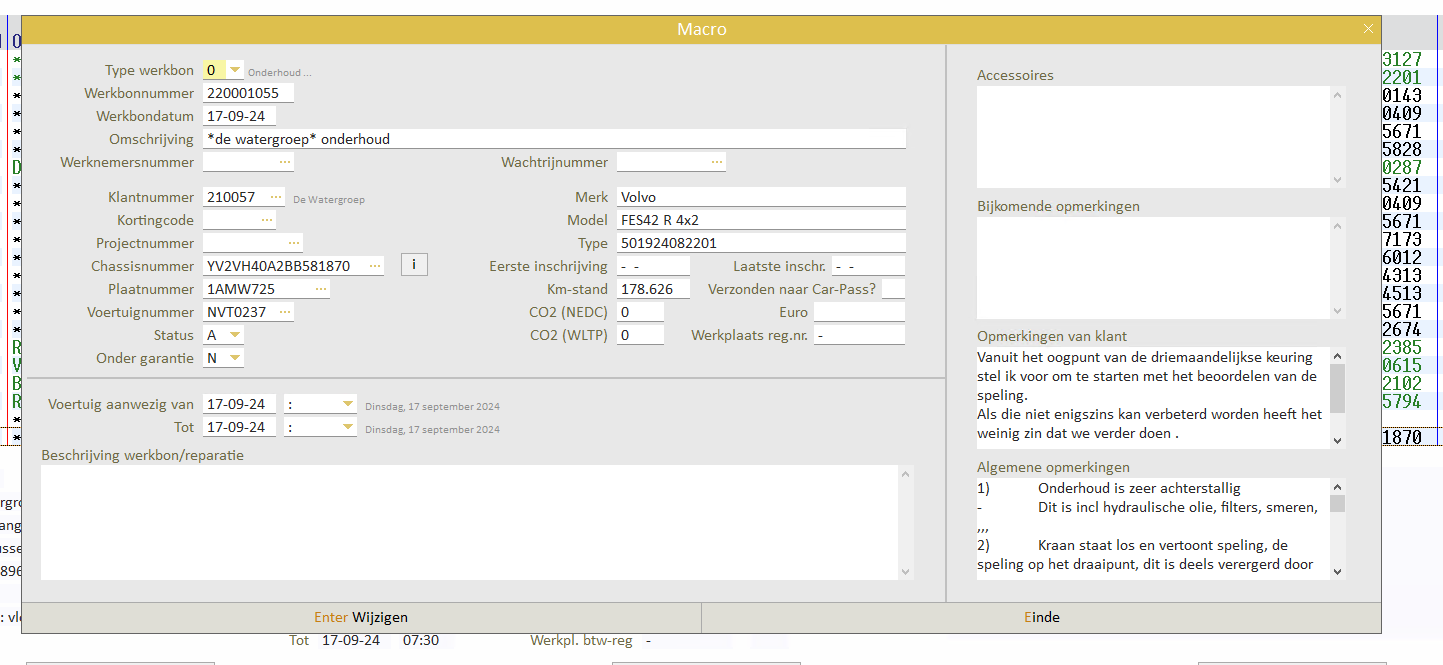
Task: Open lookup dots for Kortingcode
Action: [267, 220]
